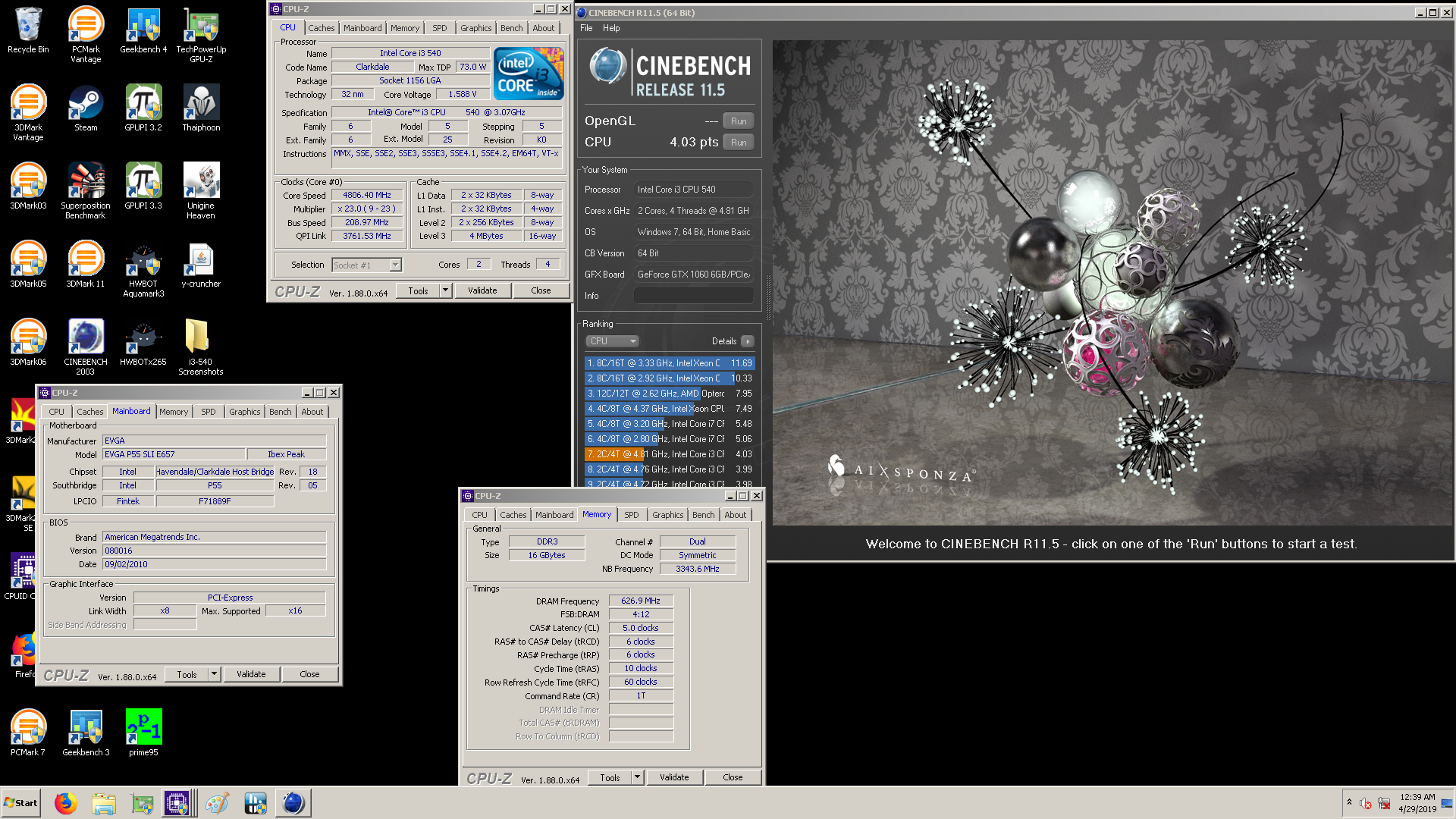This screenshot has height=819, width=1456.
Task: Click Close in the Mainboard CPU-Z window
Action: [309, 674]
